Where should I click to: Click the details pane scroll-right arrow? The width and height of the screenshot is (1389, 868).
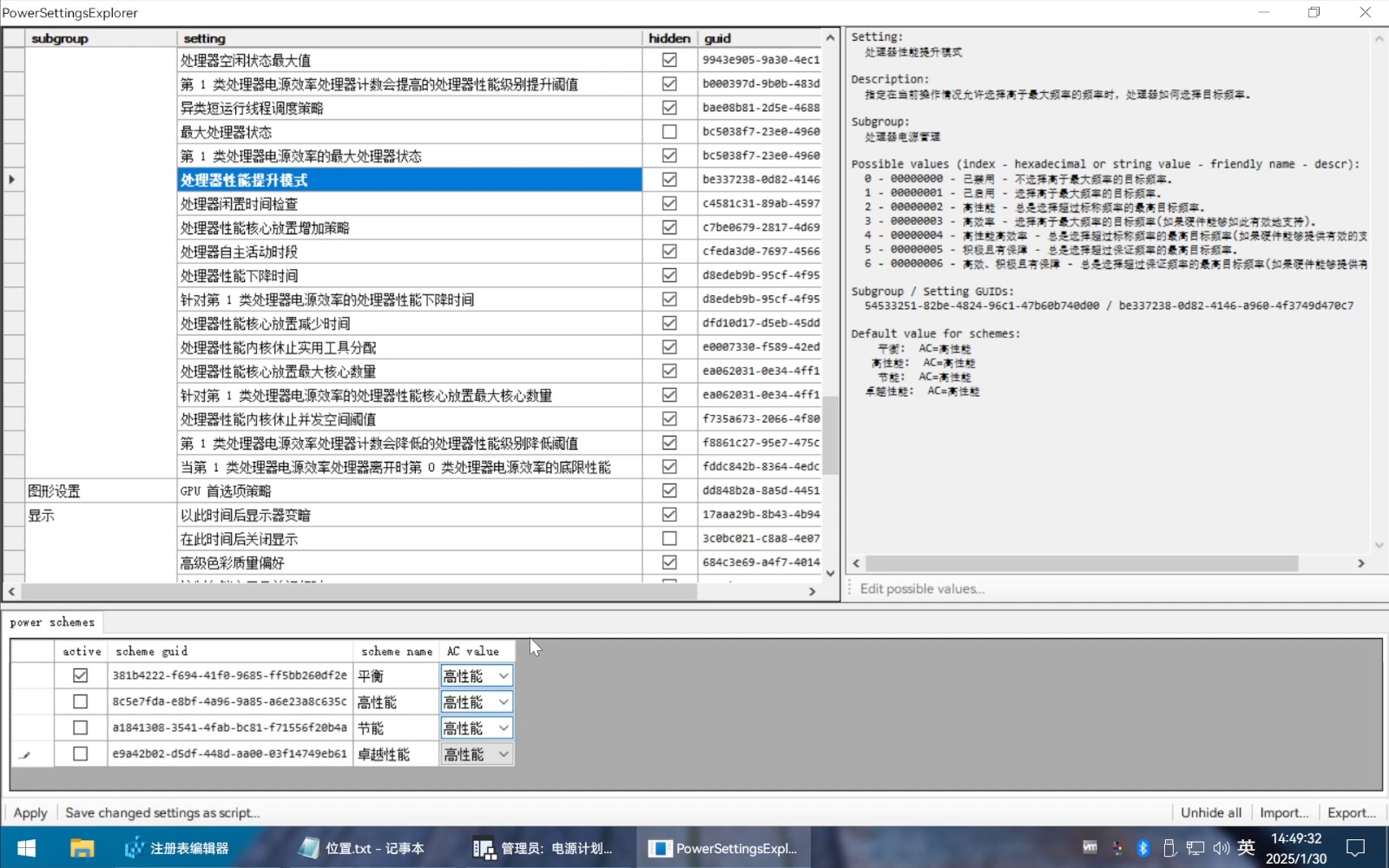click(x=1361, y=563)
